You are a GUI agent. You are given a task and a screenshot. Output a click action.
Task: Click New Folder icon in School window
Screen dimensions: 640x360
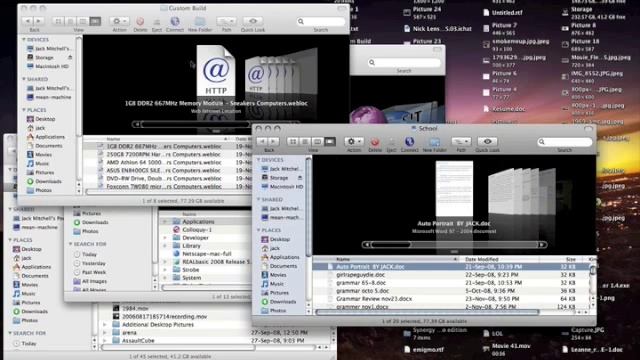point(434,142)
